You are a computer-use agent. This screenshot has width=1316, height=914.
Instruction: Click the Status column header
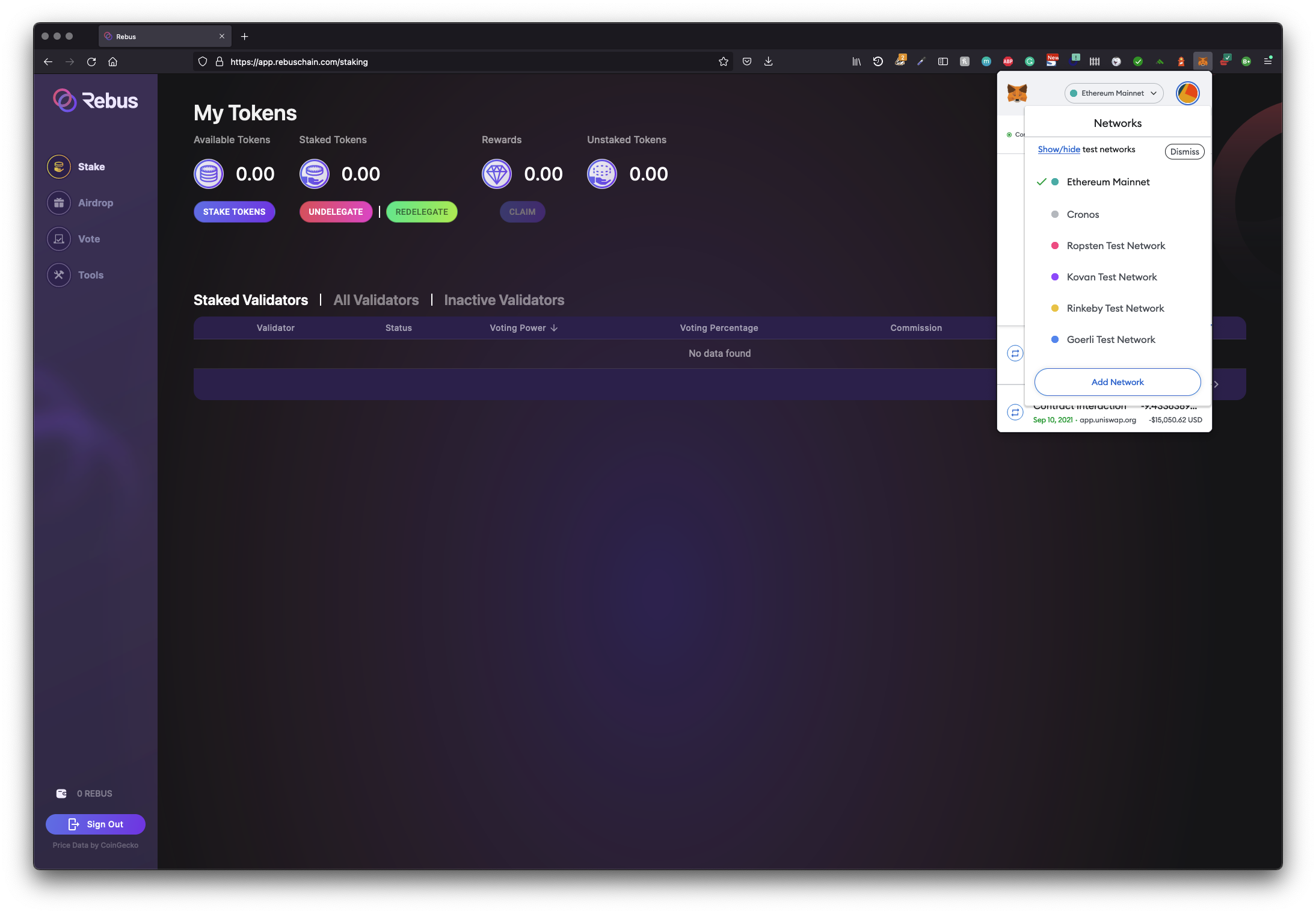[398, 328]
